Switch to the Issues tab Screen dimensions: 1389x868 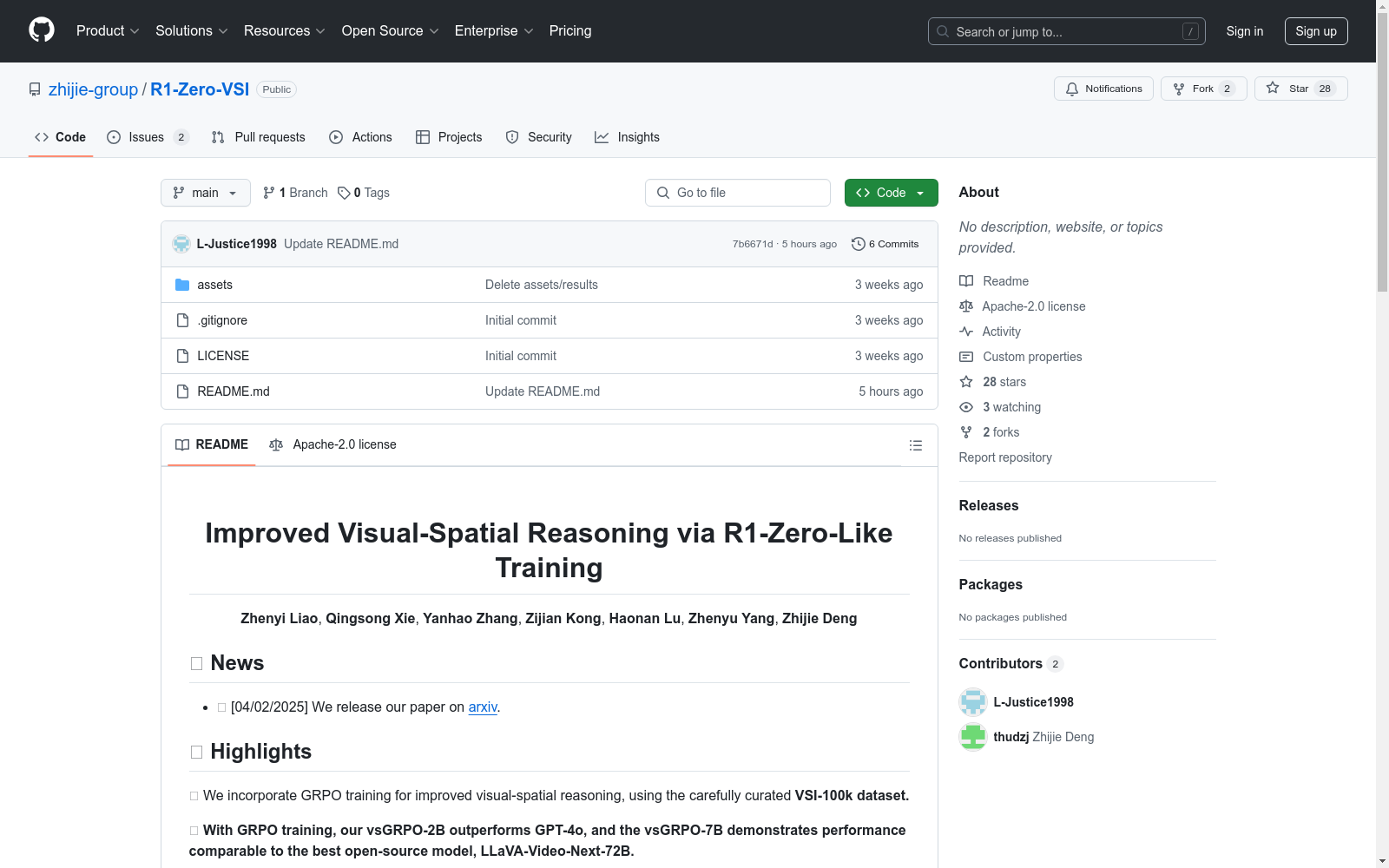tap(148, 137)
